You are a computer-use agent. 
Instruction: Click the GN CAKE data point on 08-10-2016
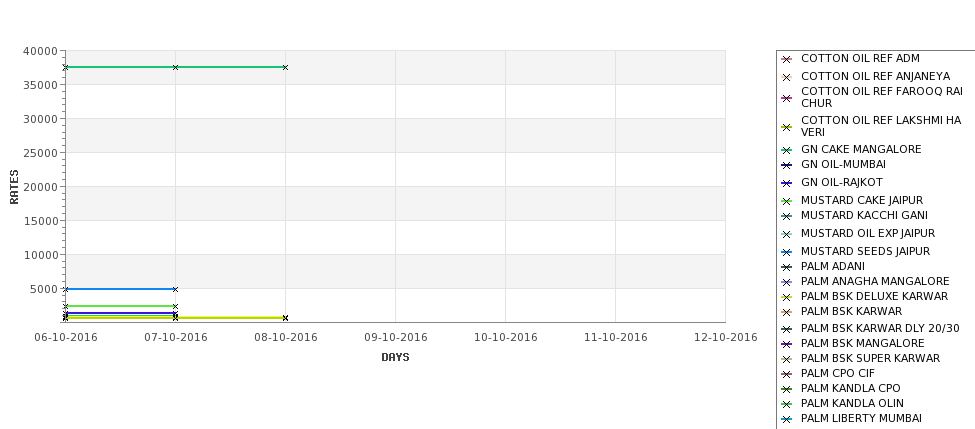tap(285, 67)
